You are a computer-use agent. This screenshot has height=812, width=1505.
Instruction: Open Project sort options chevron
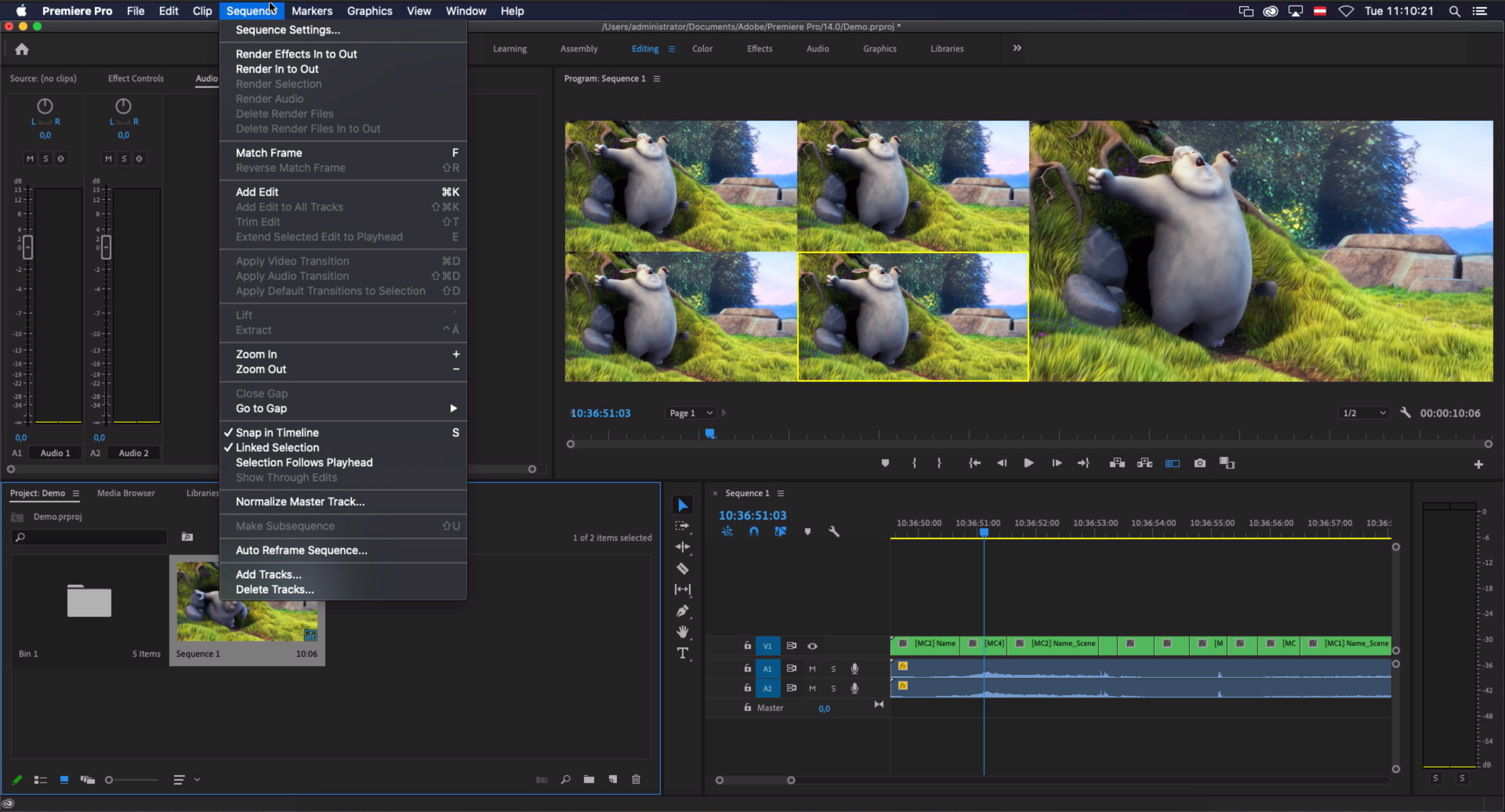(x=197, y=780)
